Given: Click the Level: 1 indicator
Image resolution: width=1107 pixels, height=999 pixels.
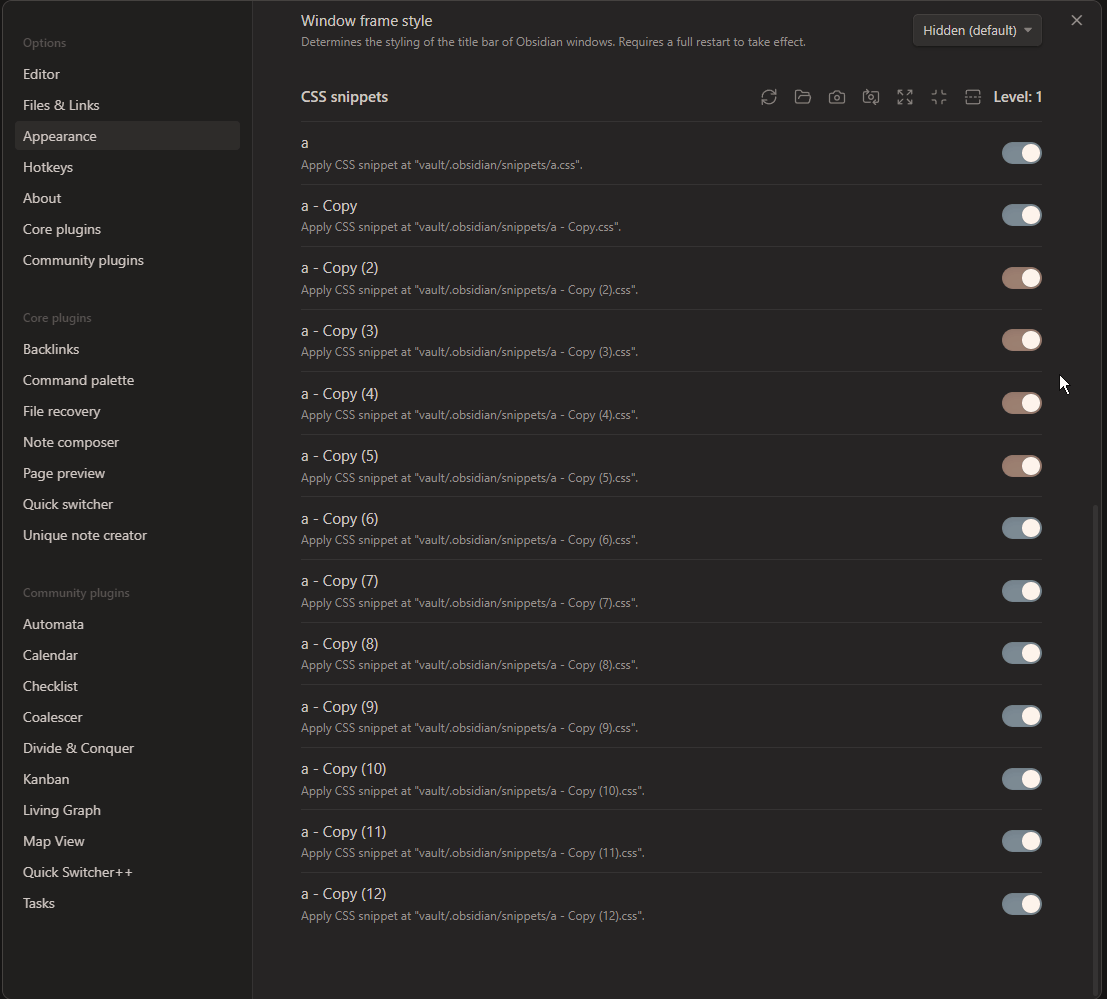Looking at the screenshot, I should [1017, 97].
